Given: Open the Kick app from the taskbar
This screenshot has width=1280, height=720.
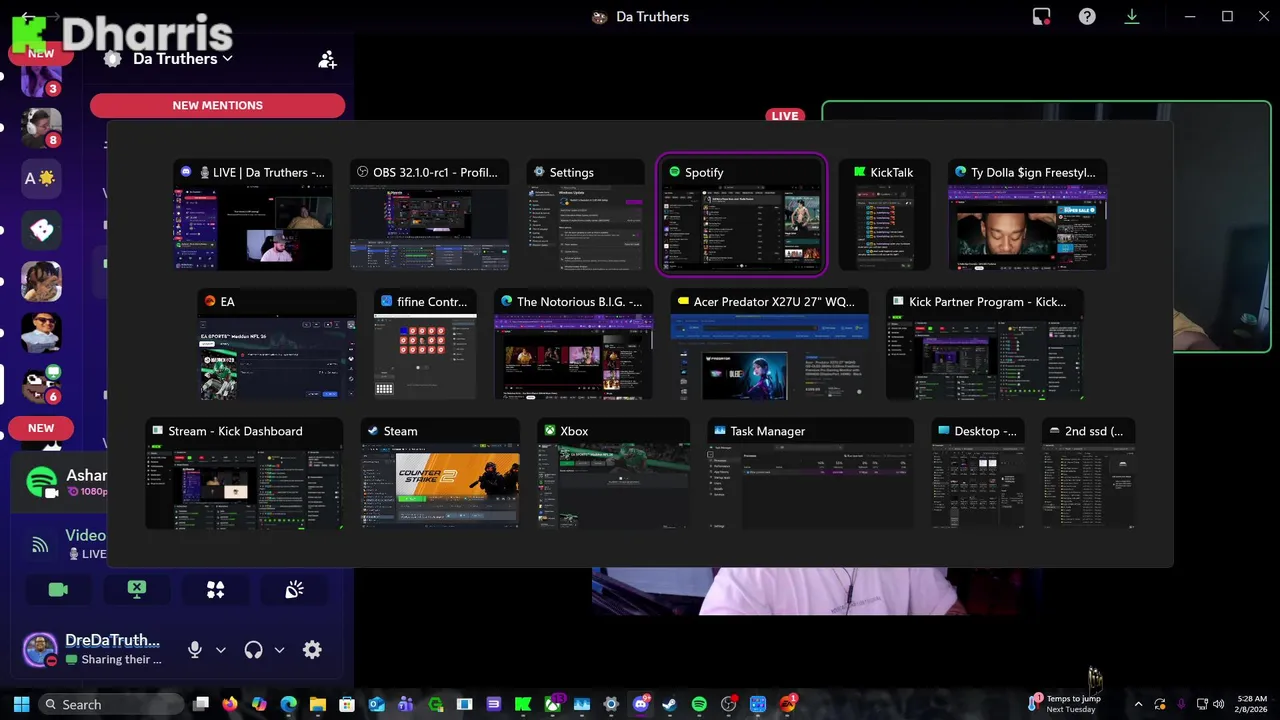Looking at the screenshot, I should click(523, 704).
